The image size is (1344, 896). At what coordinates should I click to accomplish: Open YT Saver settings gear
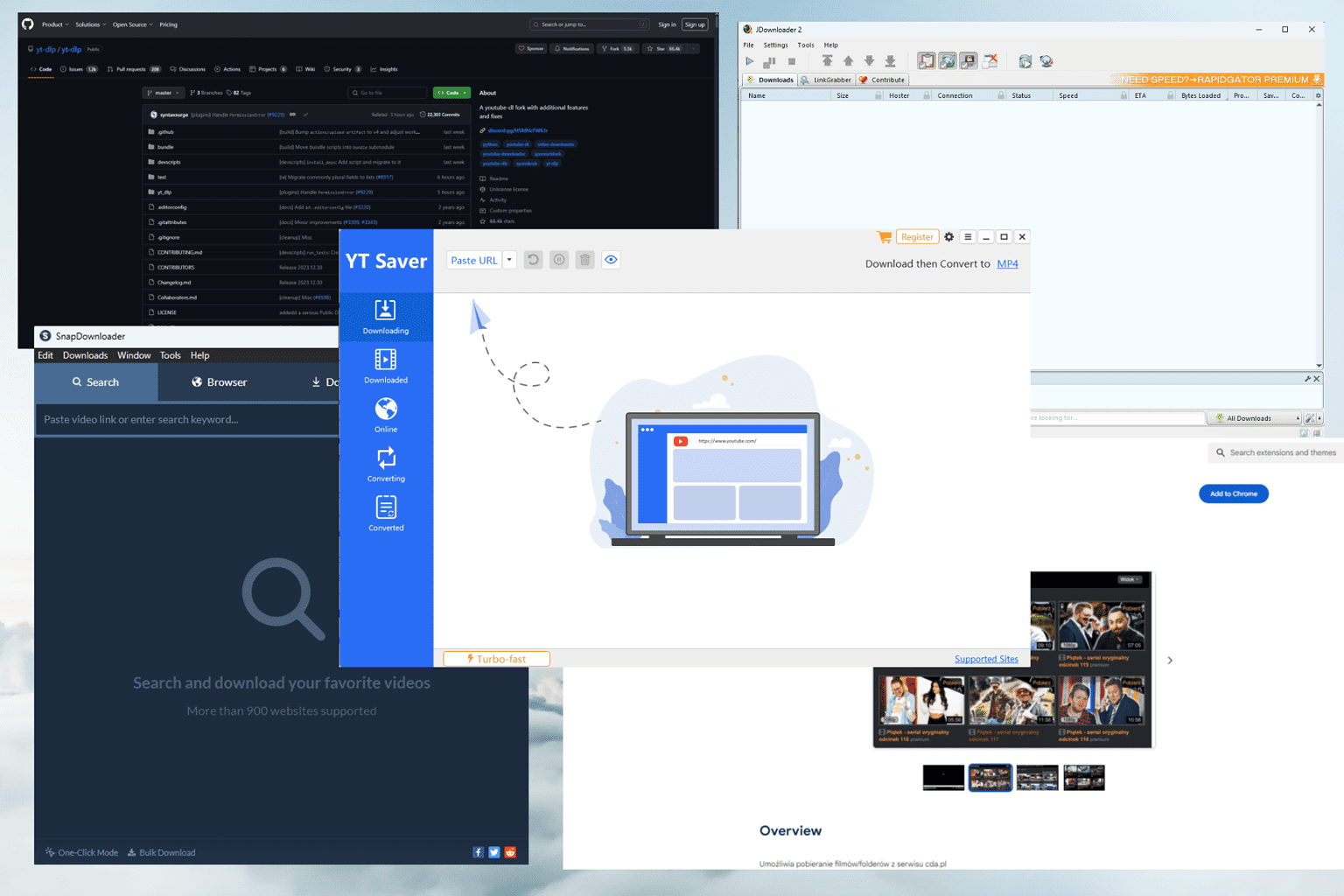coord(948,237)
